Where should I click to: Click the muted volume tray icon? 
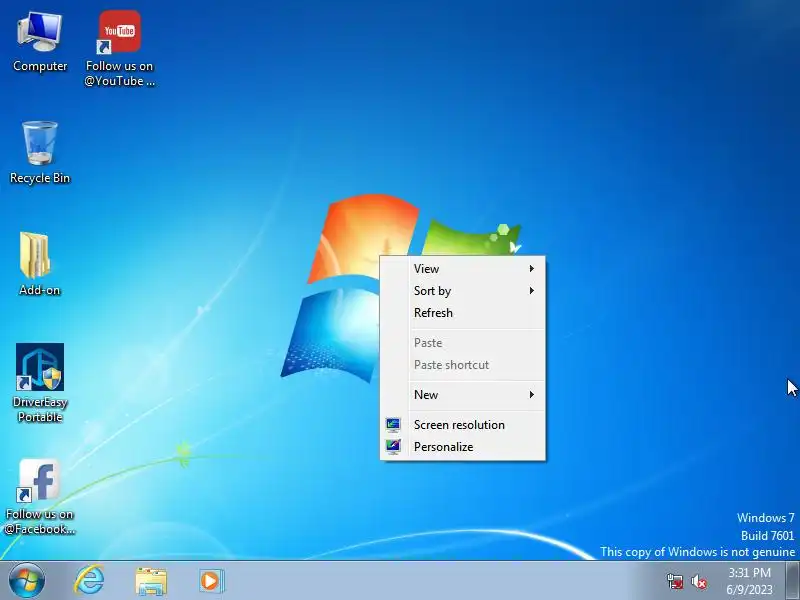click(x=699, y=581)
